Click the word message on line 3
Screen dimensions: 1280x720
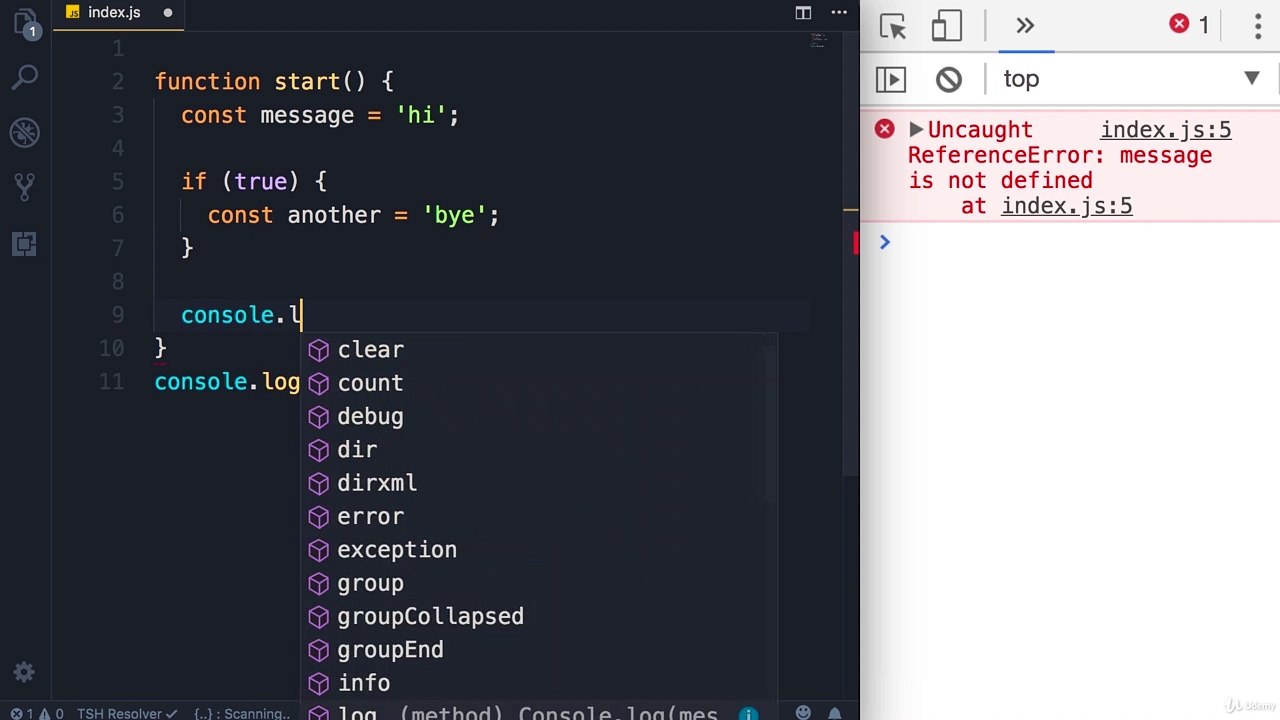point(307,115)
